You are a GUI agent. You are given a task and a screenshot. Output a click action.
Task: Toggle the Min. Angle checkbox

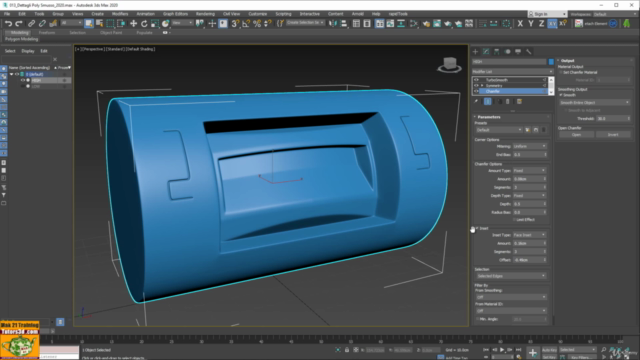478,319
